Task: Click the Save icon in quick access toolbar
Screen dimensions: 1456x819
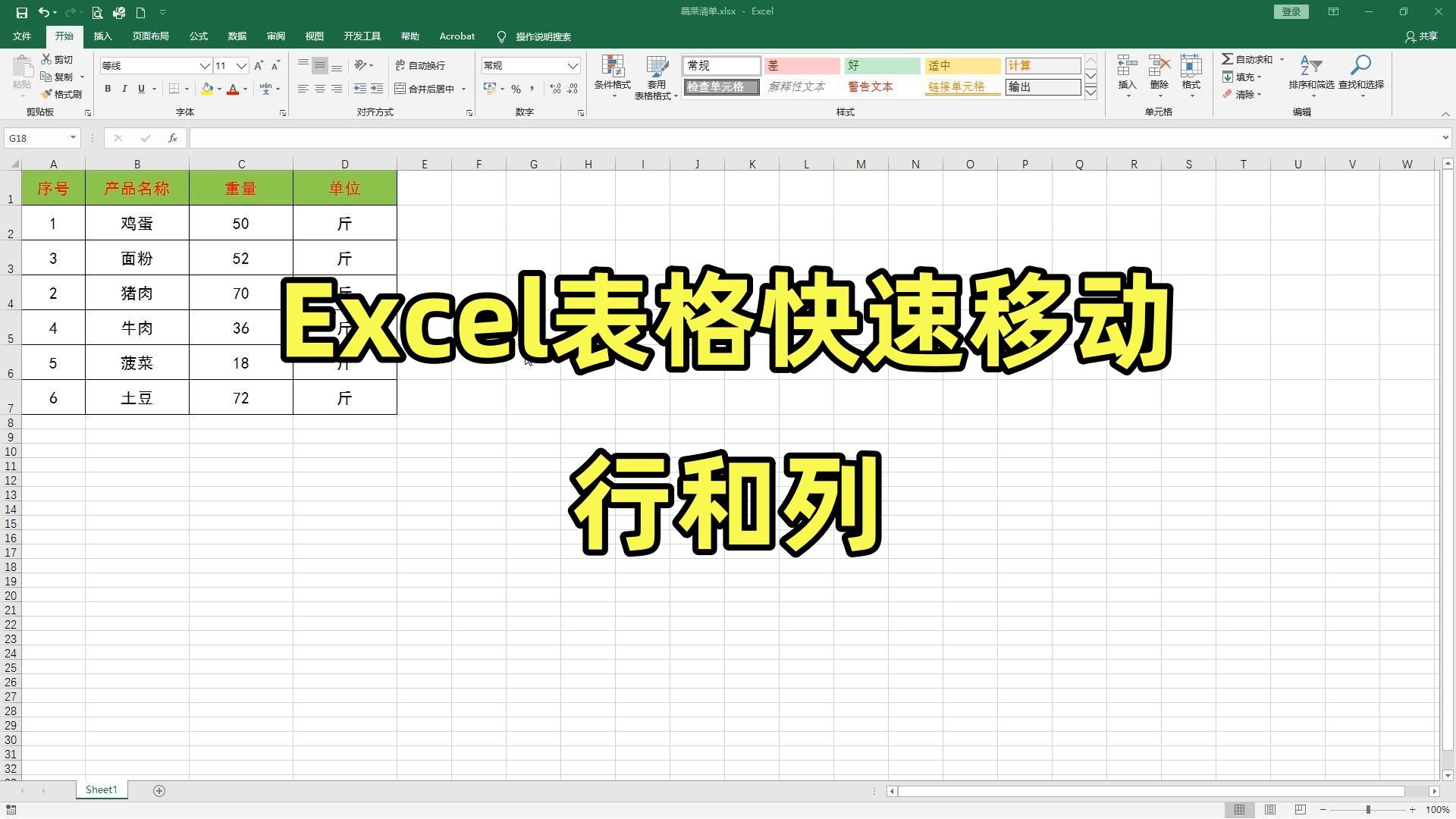Action: pos(21,12)
